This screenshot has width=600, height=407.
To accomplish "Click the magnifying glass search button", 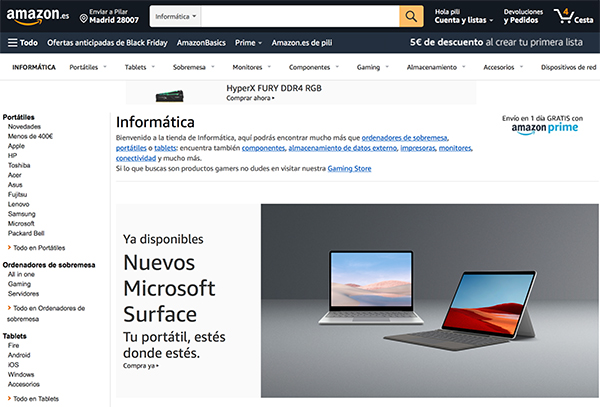I will [x=411, y=16].
